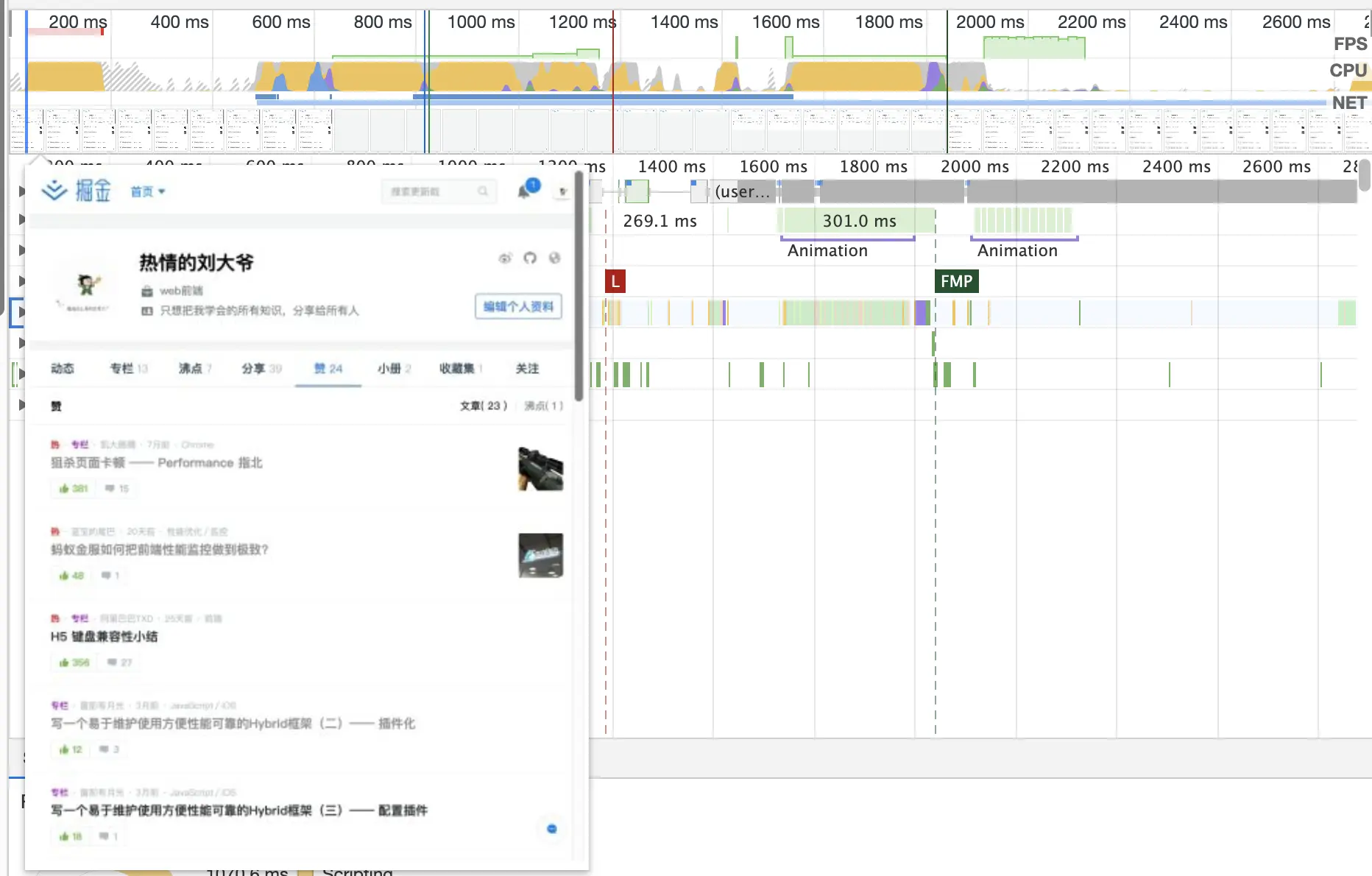Click the preview popup's vertical scrollbar
The width and height of the screenshot is (1372, 876).
(579, 287)
